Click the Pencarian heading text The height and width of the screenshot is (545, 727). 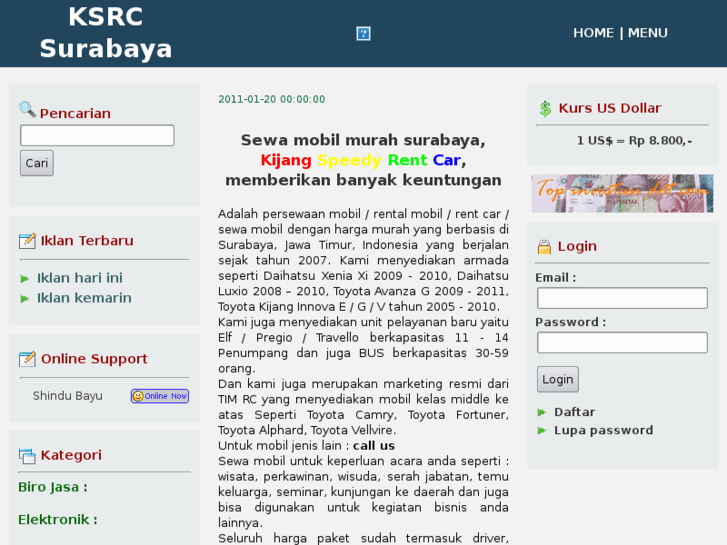point(75,114)
